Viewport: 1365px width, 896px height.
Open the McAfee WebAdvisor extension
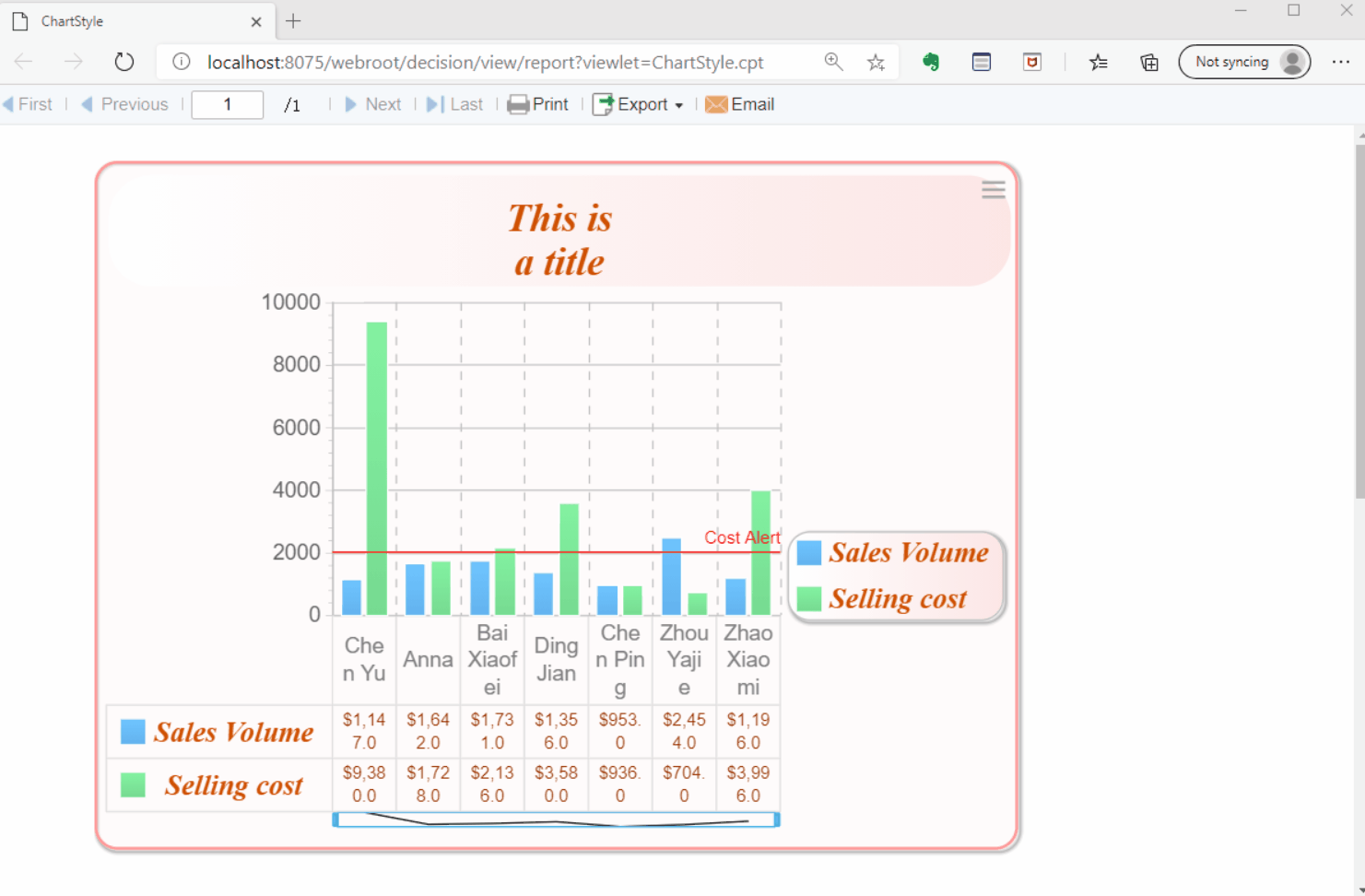[1031, 62]
